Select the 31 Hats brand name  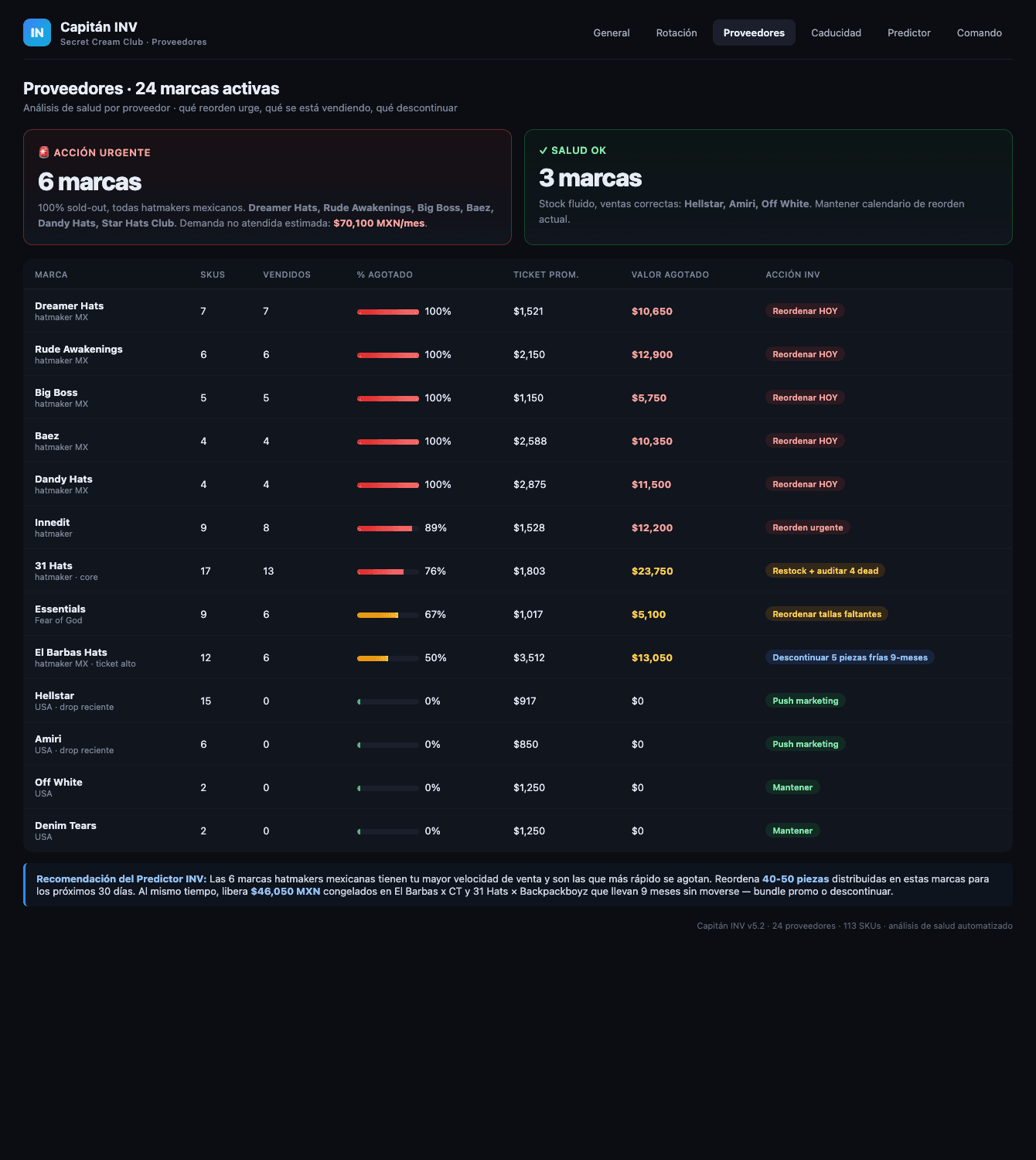point(53,566)
